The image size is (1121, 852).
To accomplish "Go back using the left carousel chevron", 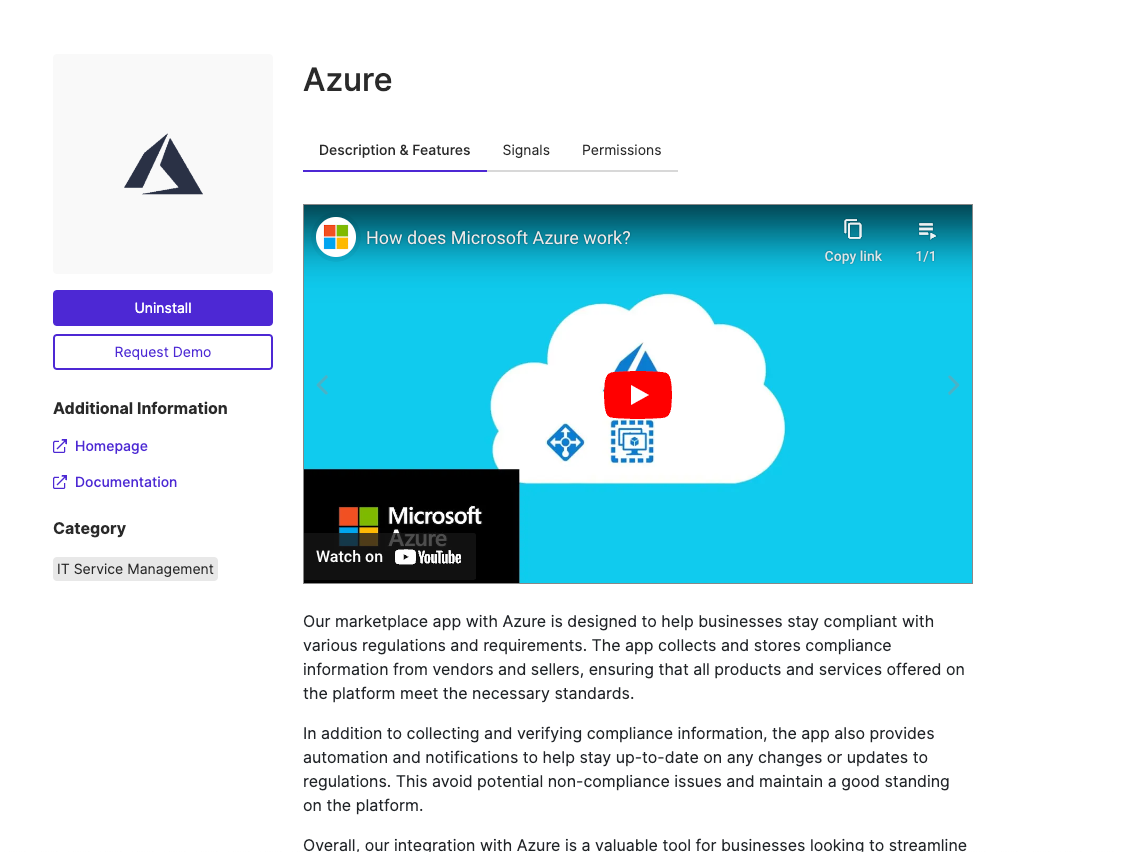I will (323, 385).
